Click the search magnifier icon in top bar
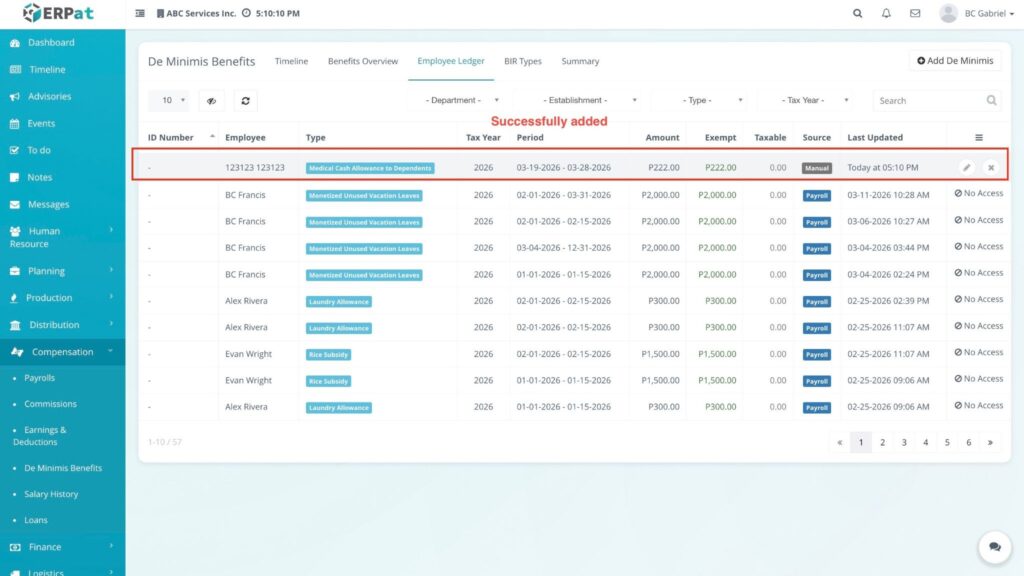Viewport: 1024px width, 576px height. (x=857, y=14)
